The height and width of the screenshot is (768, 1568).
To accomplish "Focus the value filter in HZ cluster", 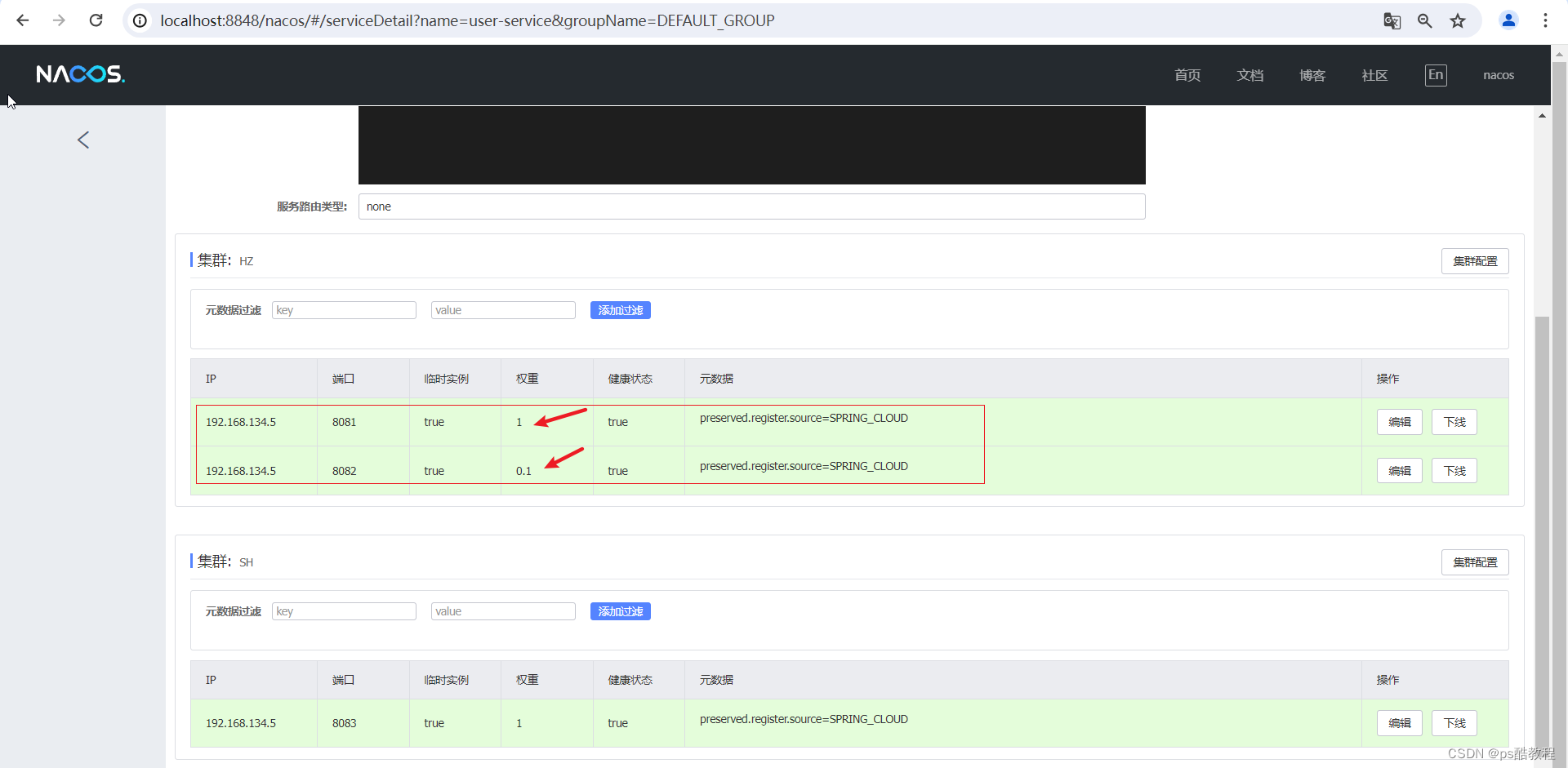I will point(503,310).
